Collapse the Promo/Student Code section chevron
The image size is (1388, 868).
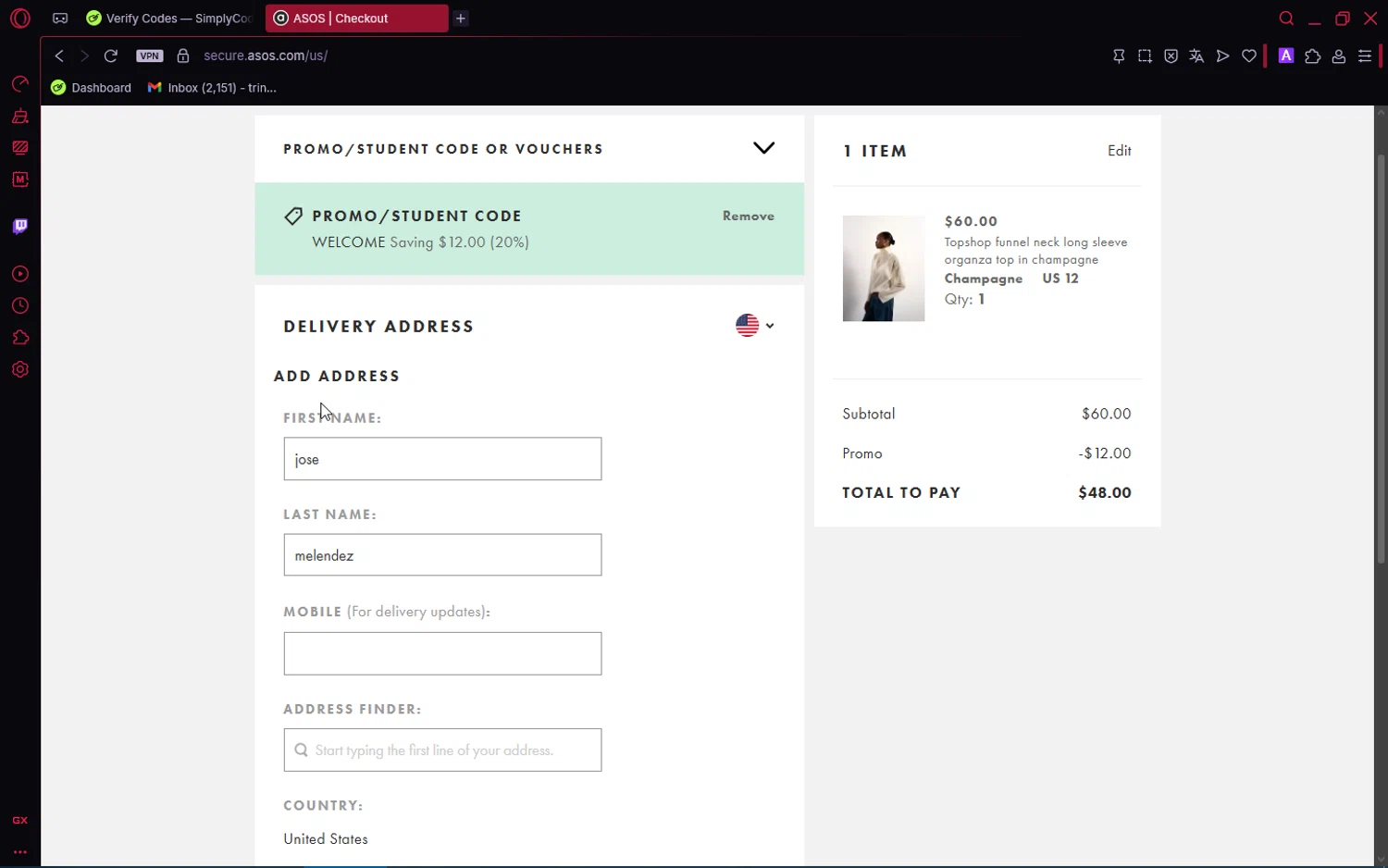click(x=763, y=148)
